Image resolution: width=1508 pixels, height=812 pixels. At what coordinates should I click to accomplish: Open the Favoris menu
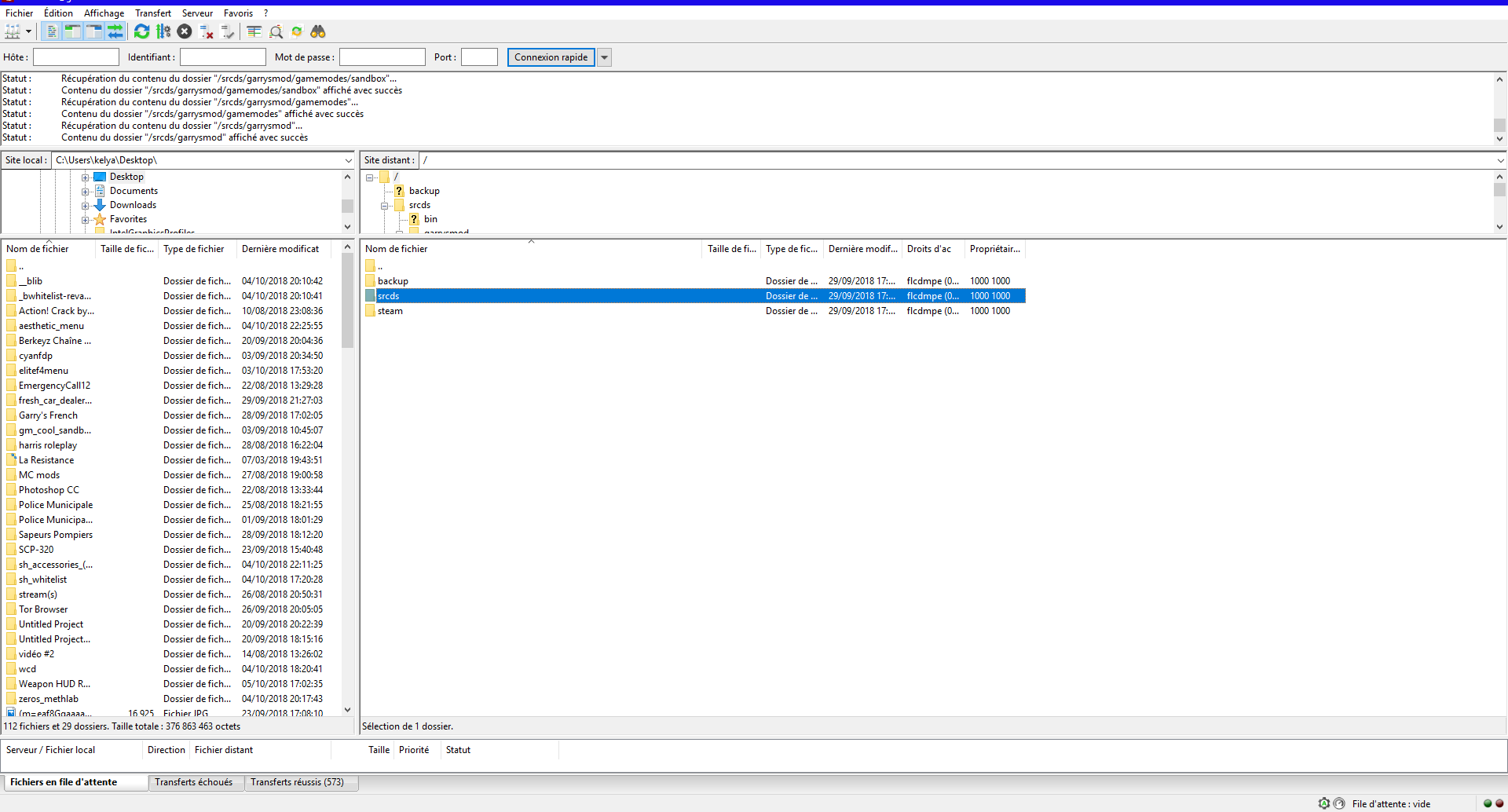(238, 13)
